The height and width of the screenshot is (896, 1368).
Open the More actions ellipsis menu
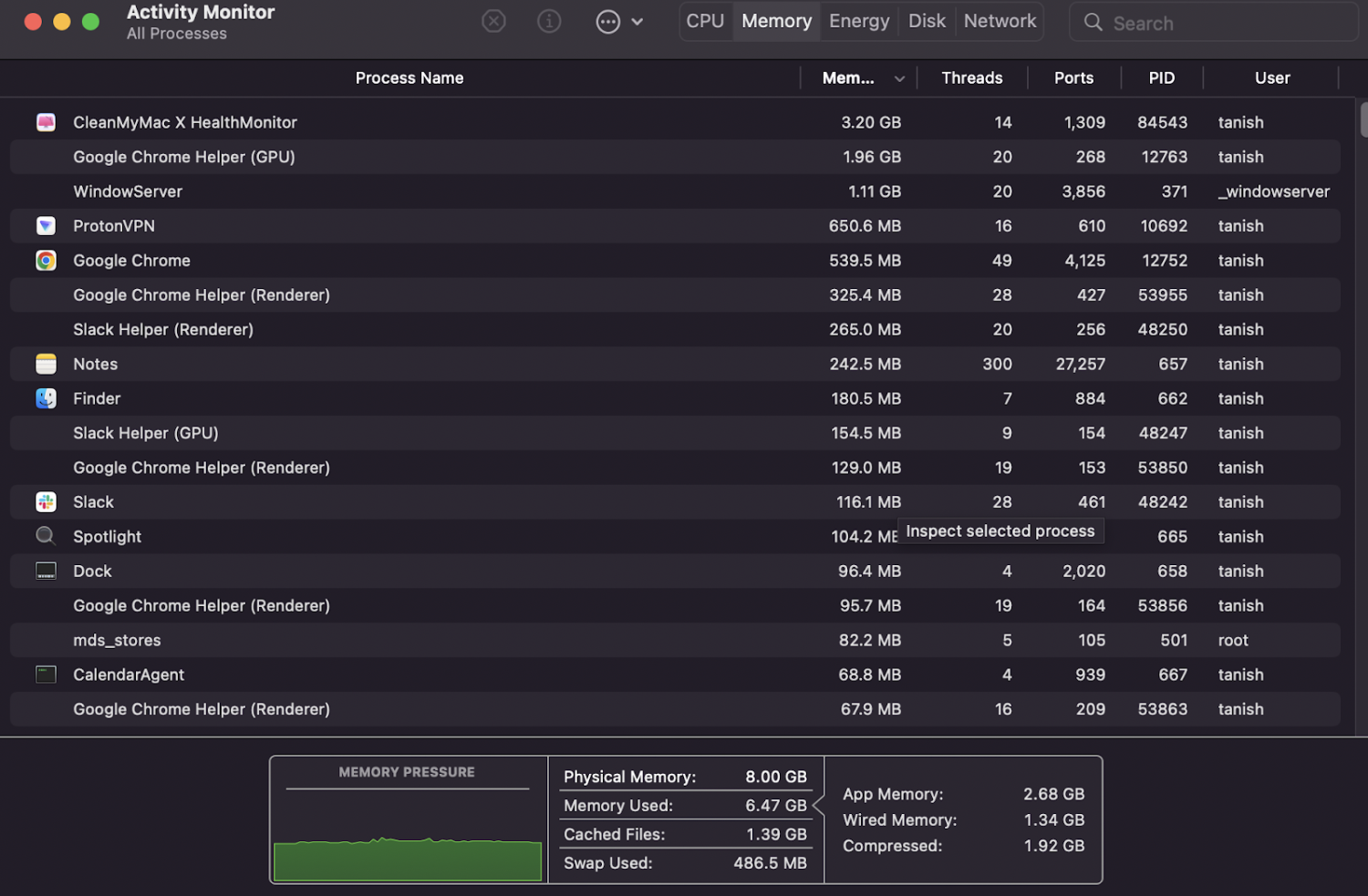(608, 21)
